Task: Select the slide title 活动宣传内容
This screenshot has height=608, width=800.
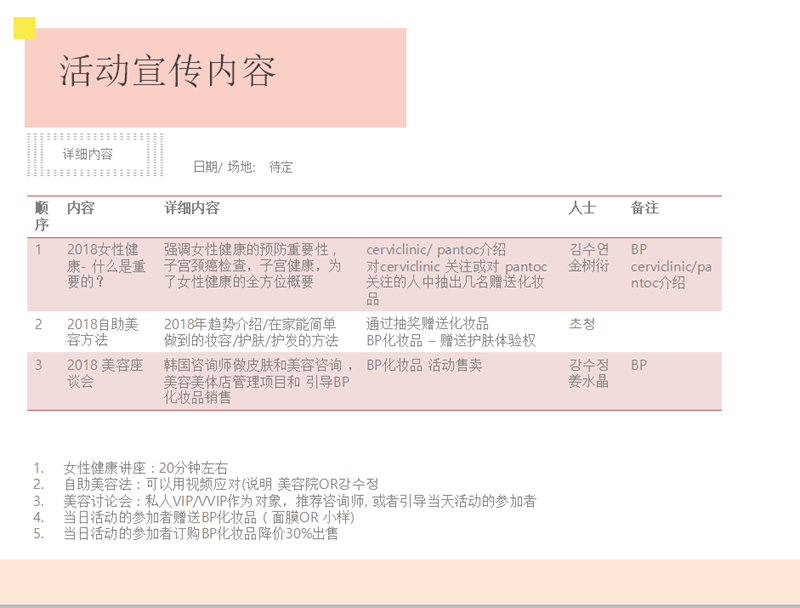Action: pos(167,72)
